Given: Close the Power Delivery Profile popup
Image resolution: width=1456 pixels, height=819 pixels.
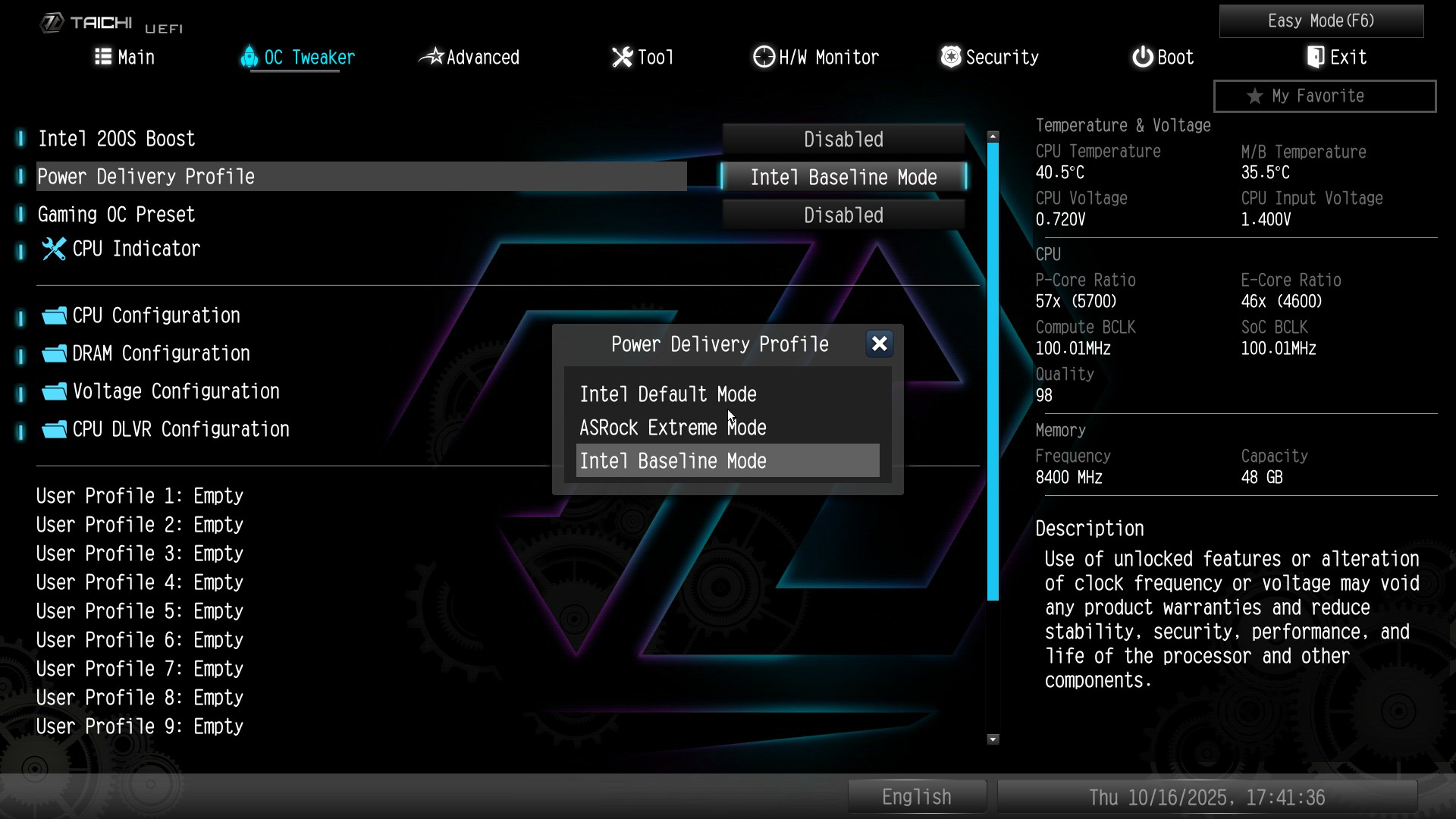Looking at the screenshot, I should (x=879, y=344).
